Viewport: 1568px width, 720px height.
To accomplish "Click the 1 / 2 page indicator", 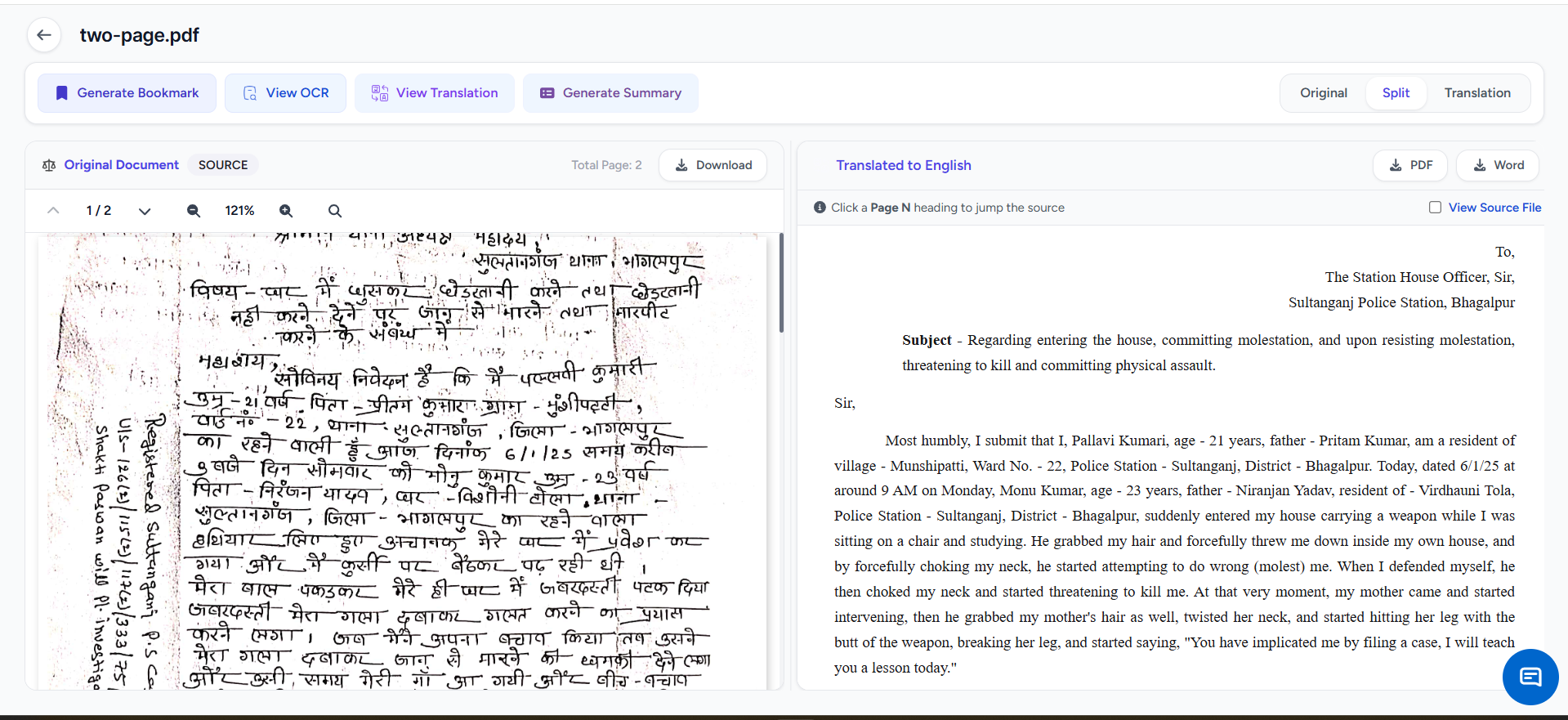I will pyautogui.click(x=99, y=211).
